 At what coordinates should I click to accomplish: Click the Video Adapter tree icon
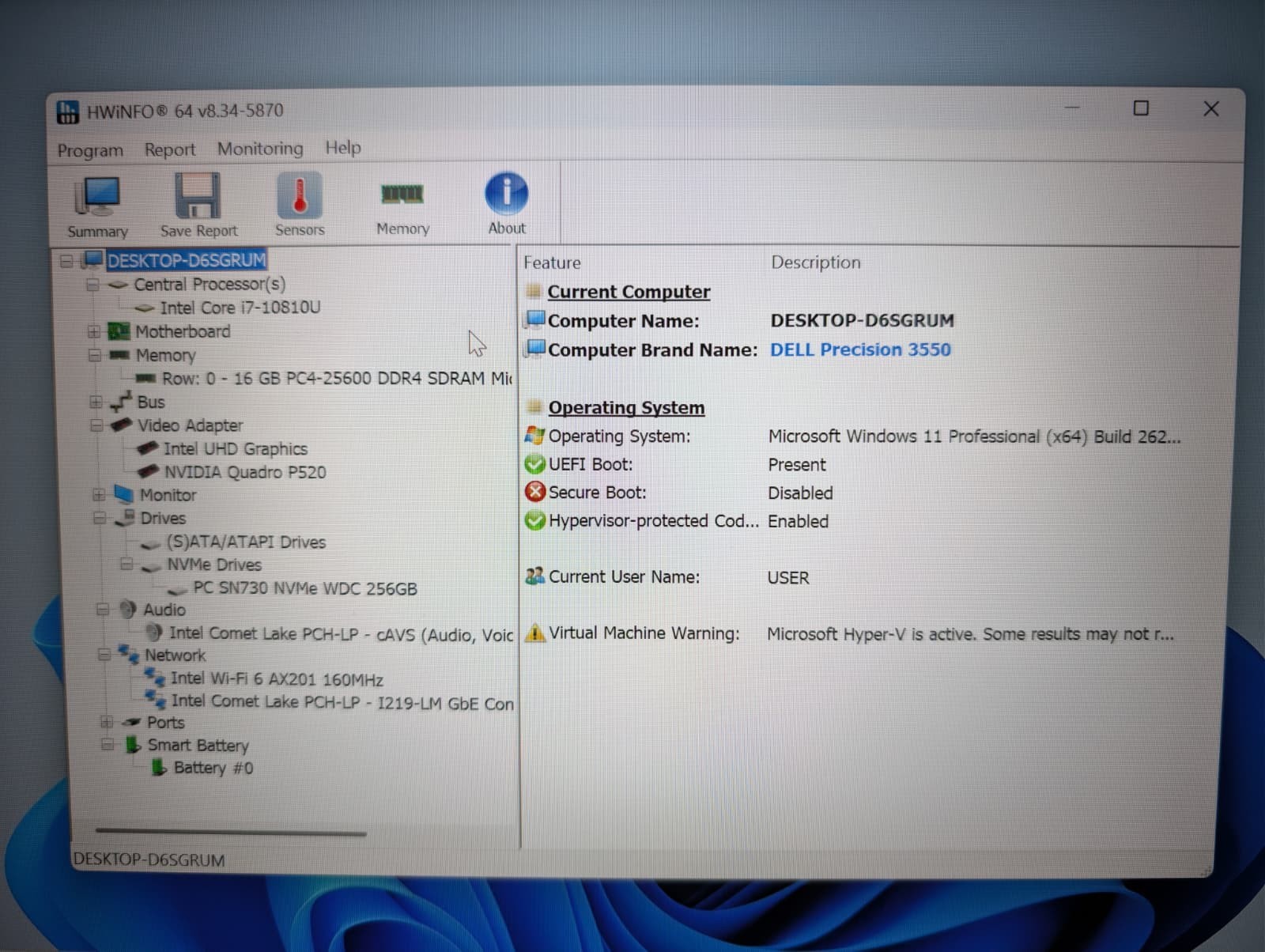point(121,425)
